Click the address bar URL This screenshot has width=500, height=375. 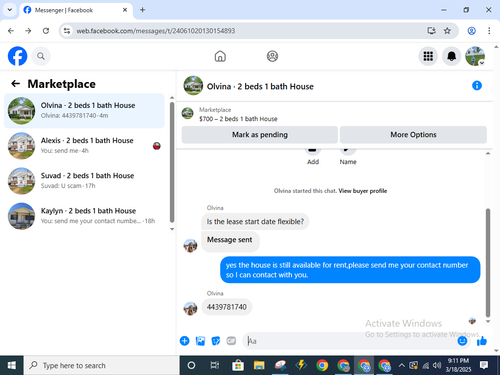pos(156,31)
